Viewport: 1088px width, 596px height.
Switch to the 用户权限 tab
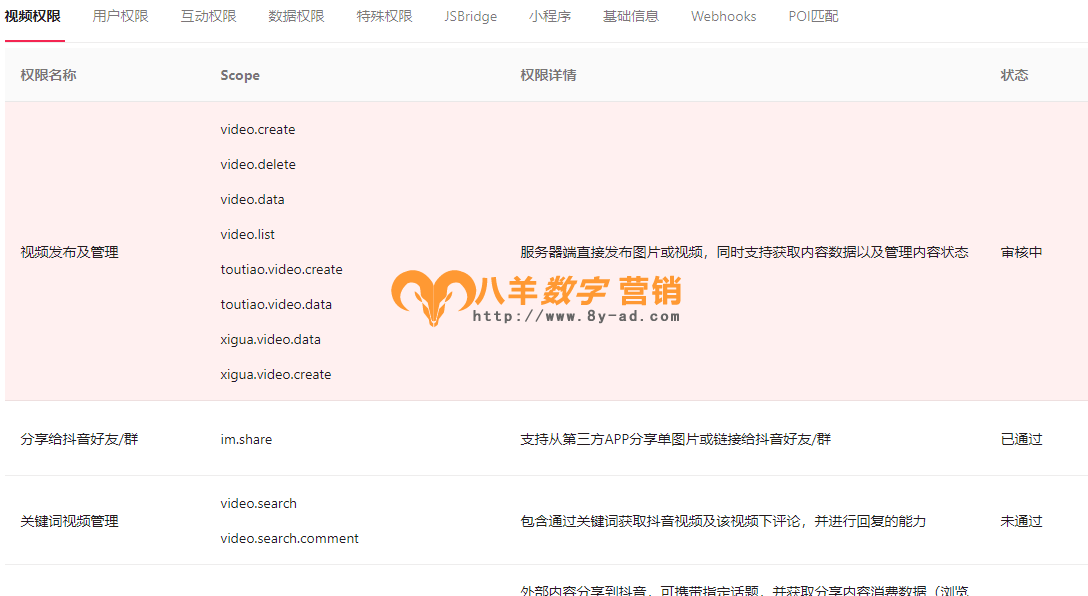tap(120, 16)
